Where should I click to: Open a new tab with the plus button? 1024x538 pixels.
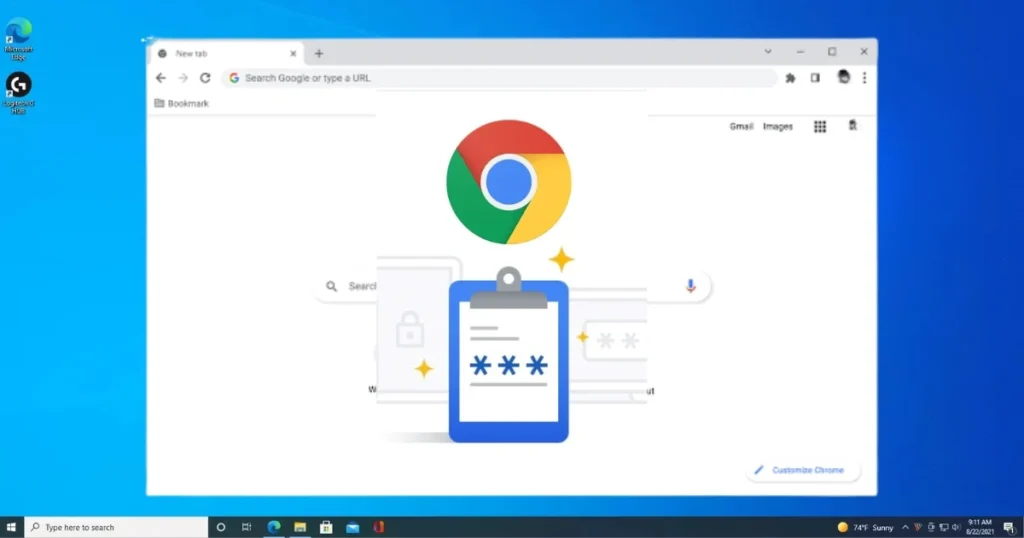pos(319,54)
